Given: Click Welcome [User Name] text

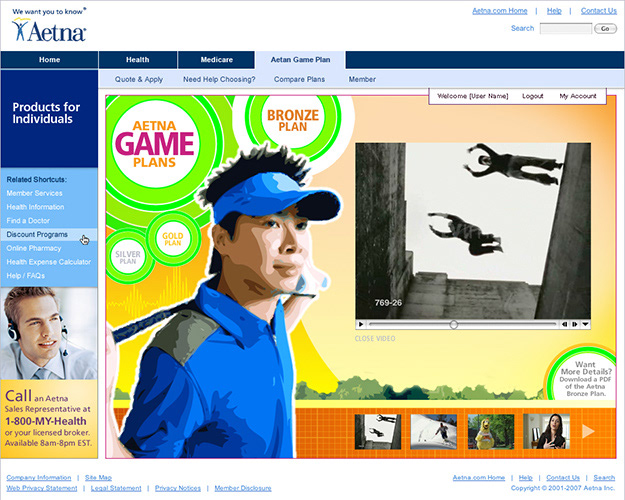Looking at the screenshot, I should pos(473,96).
